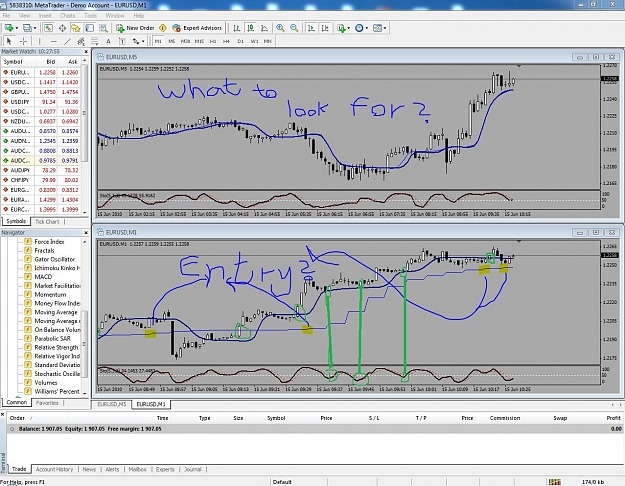The width and height of the screenshot is (625, 486).
Task: Click chart shift marker on M5 chart
Action: [x=519, y=65]
